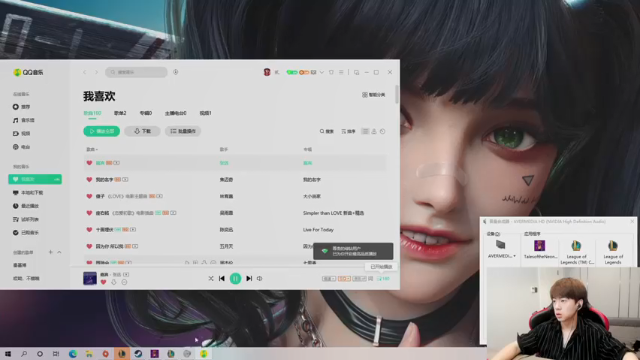Viewport: 640px width, 360px height.
Task: Click 智能分类 smart classification button
Action: 373,95
